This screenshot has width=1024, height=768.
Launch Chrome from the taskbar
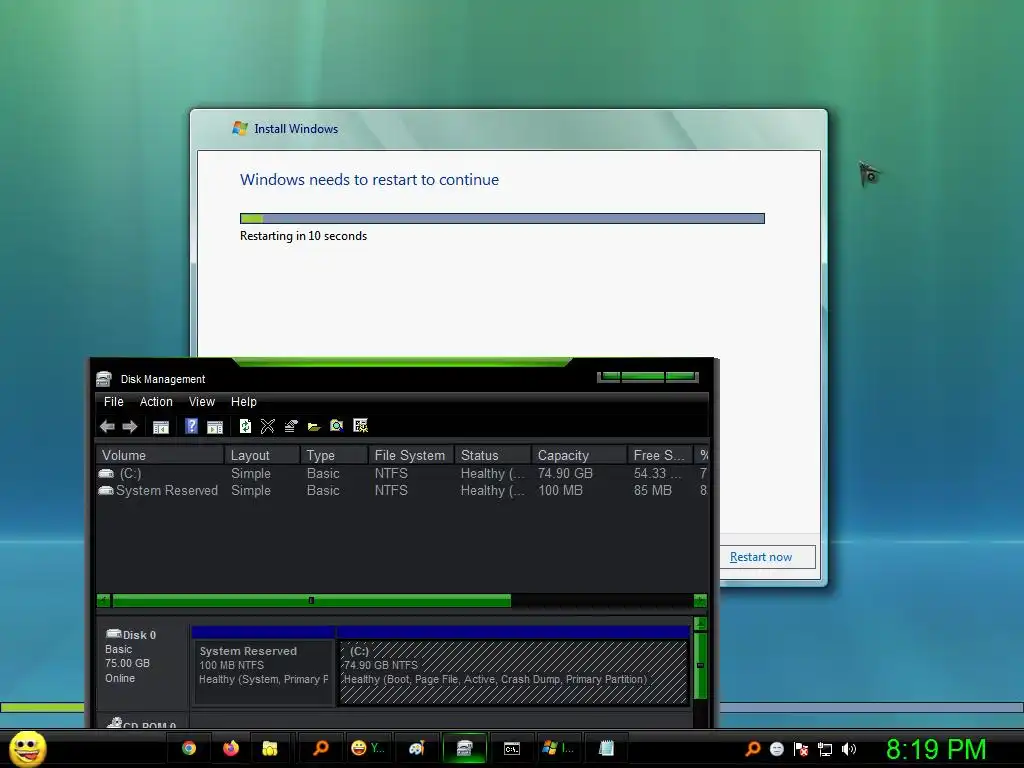[189, 748]
